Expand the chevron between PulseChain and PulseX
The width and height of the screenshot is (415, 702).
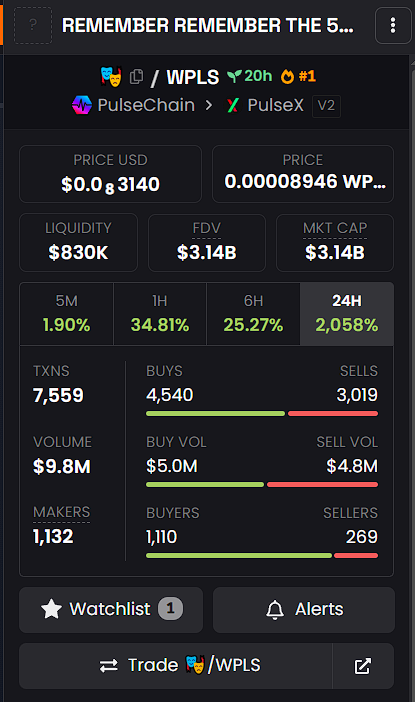[x=209, y=105]
